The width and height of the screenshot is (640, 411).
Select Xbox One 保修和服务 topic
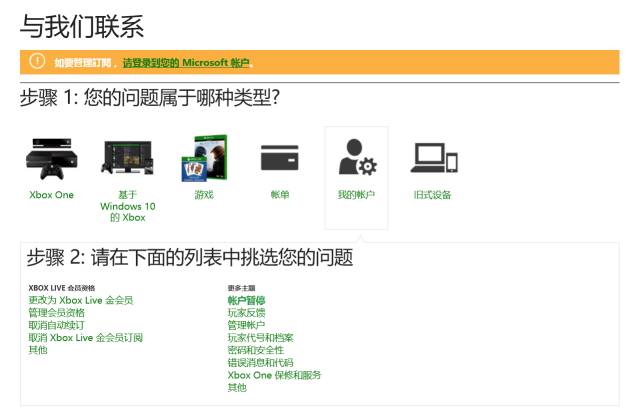coord(274,375)
